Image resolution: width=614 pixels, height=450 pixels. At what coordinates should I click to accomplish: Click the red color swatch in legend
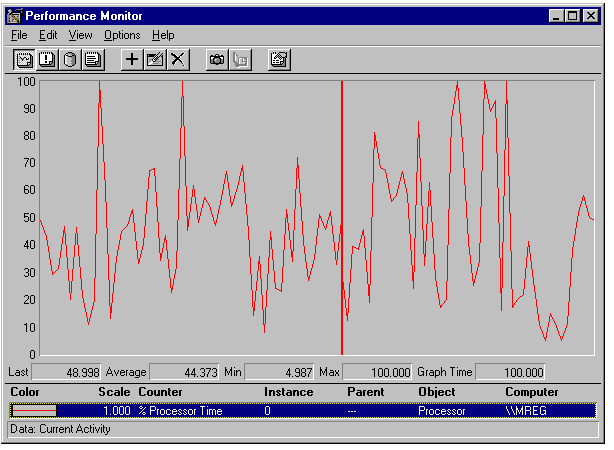pos(34,410)
